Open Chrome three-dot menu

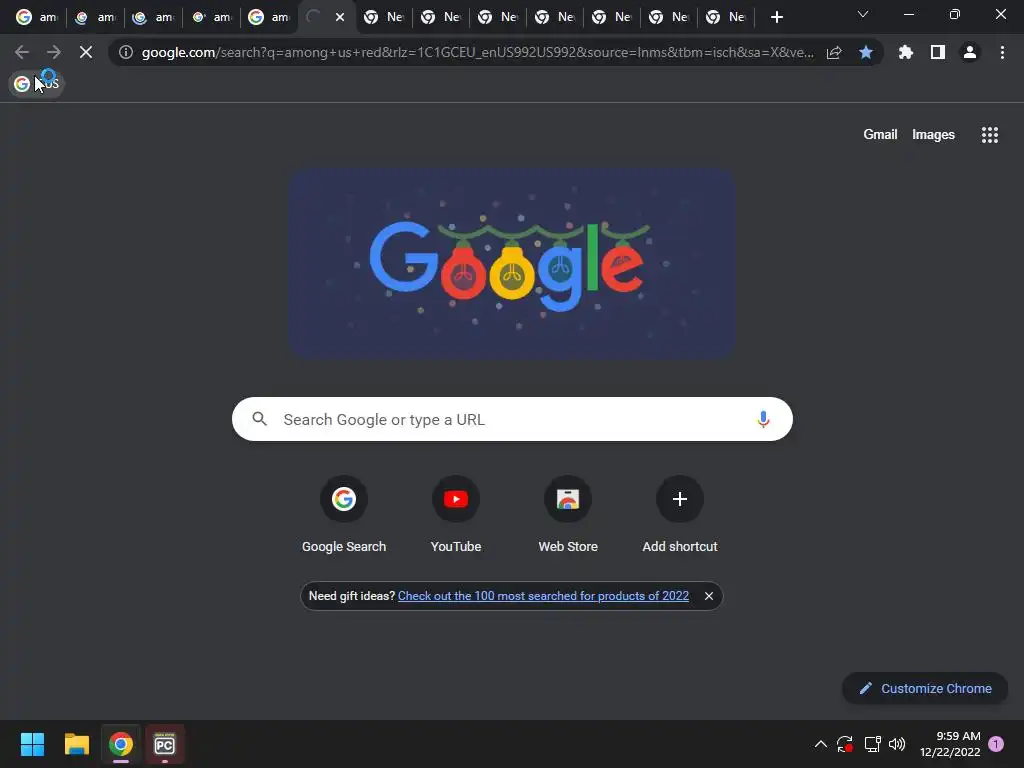(1002, 52)
